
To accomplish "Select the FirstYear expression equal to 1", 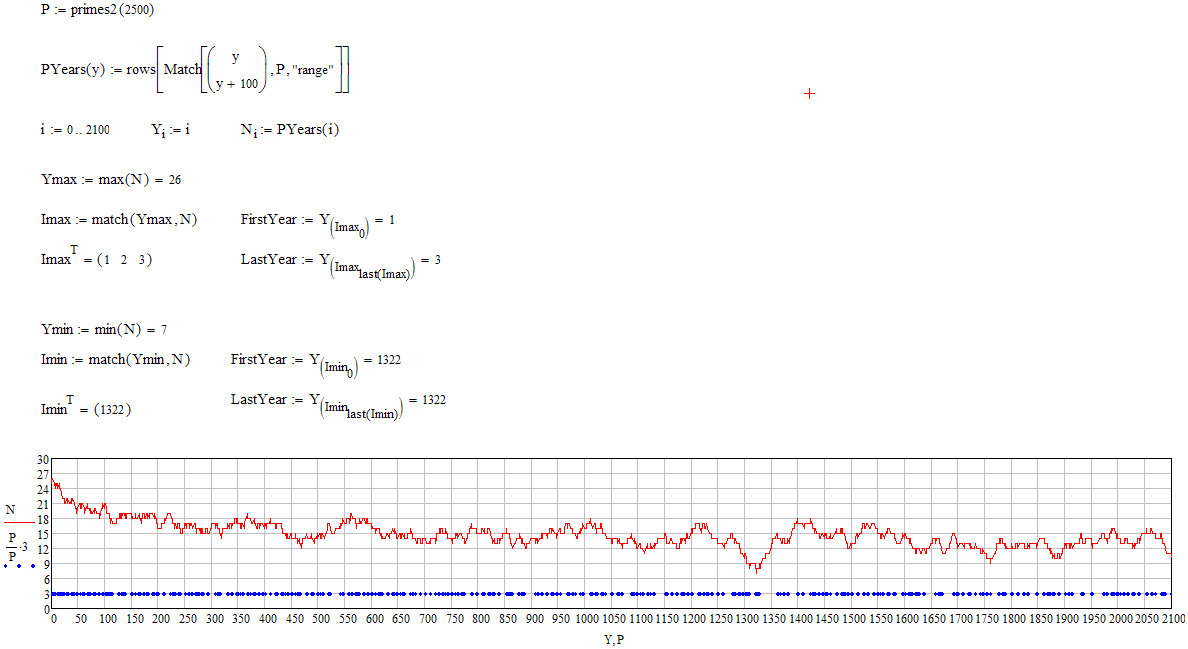I will coord(318,224).
